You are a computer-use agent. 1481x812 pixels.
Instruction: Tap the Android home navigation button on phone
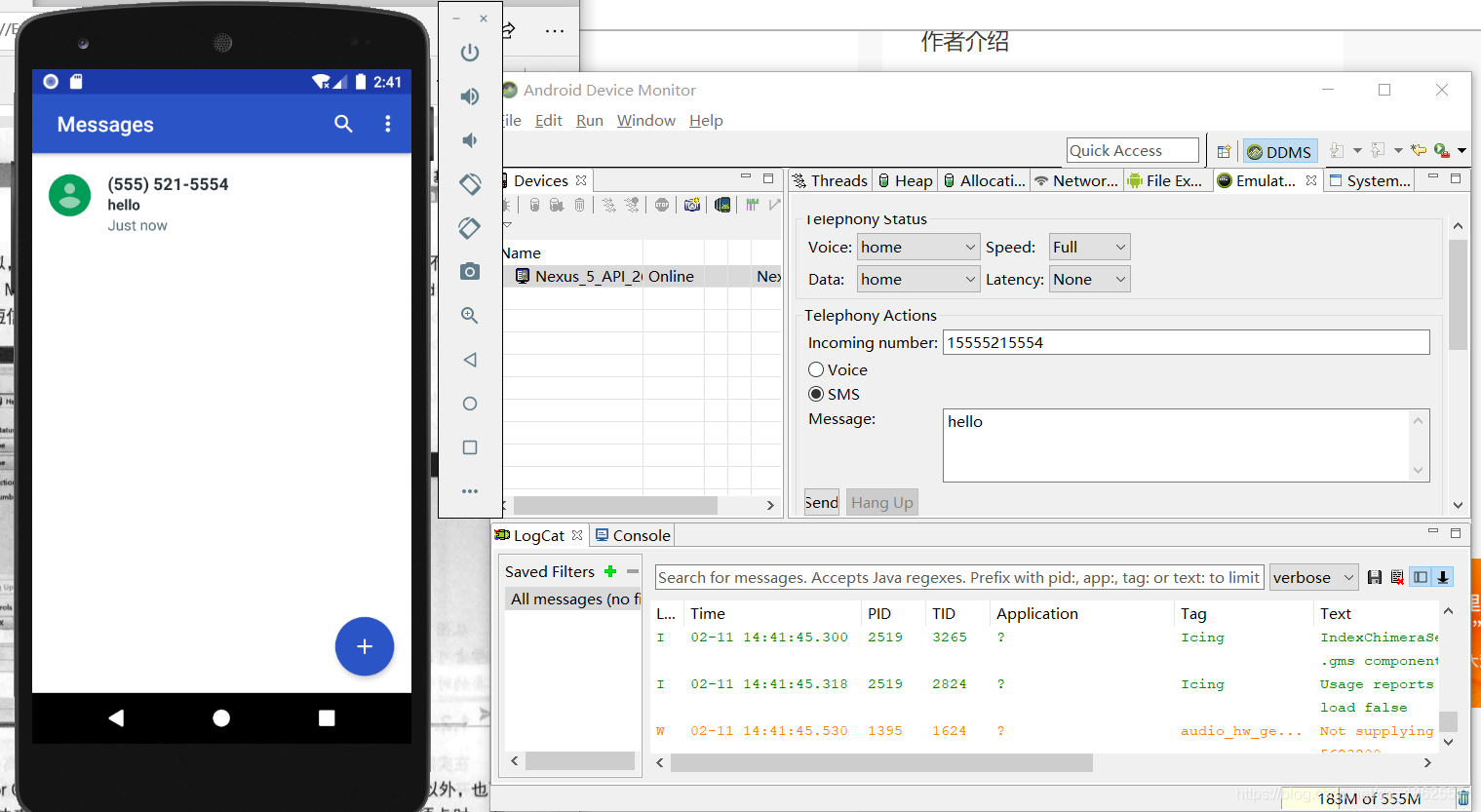pos(221,718)
